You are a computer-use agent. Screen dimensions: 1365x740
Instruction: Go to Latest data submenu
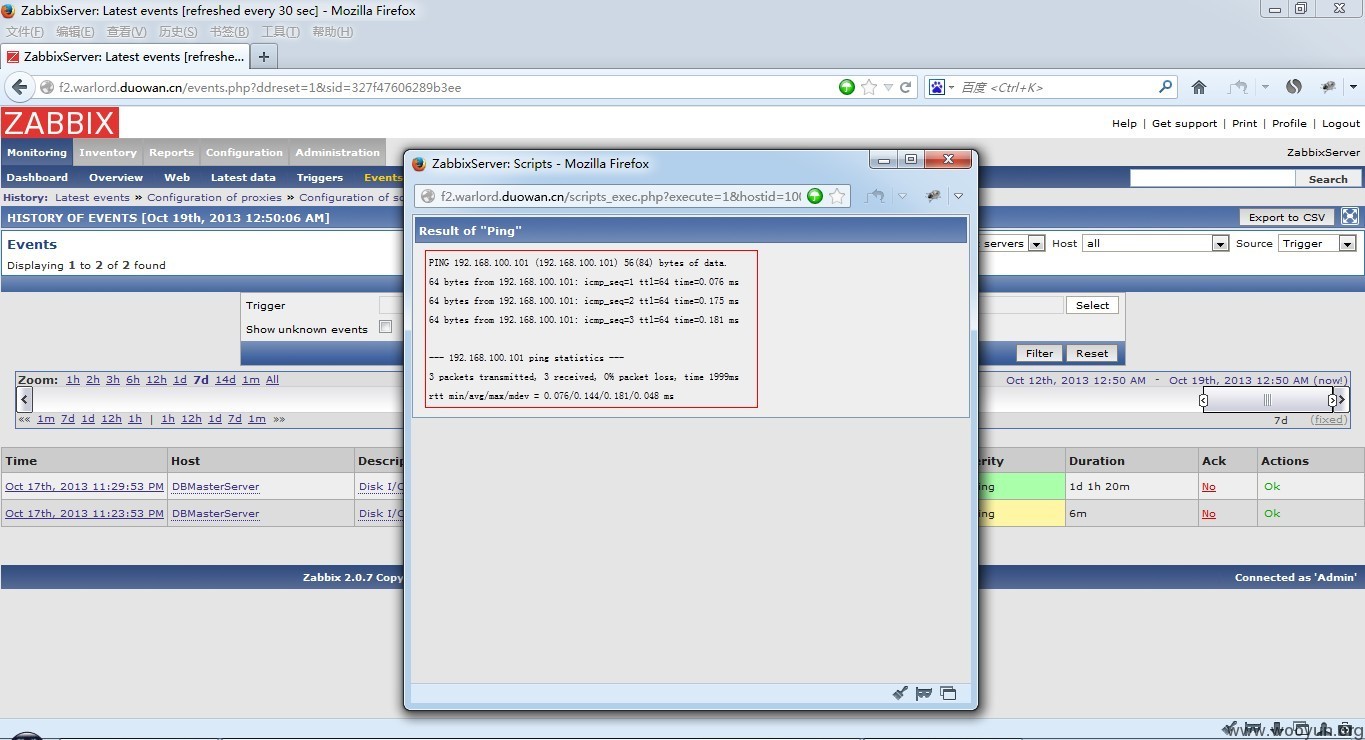tap(243, 177)
